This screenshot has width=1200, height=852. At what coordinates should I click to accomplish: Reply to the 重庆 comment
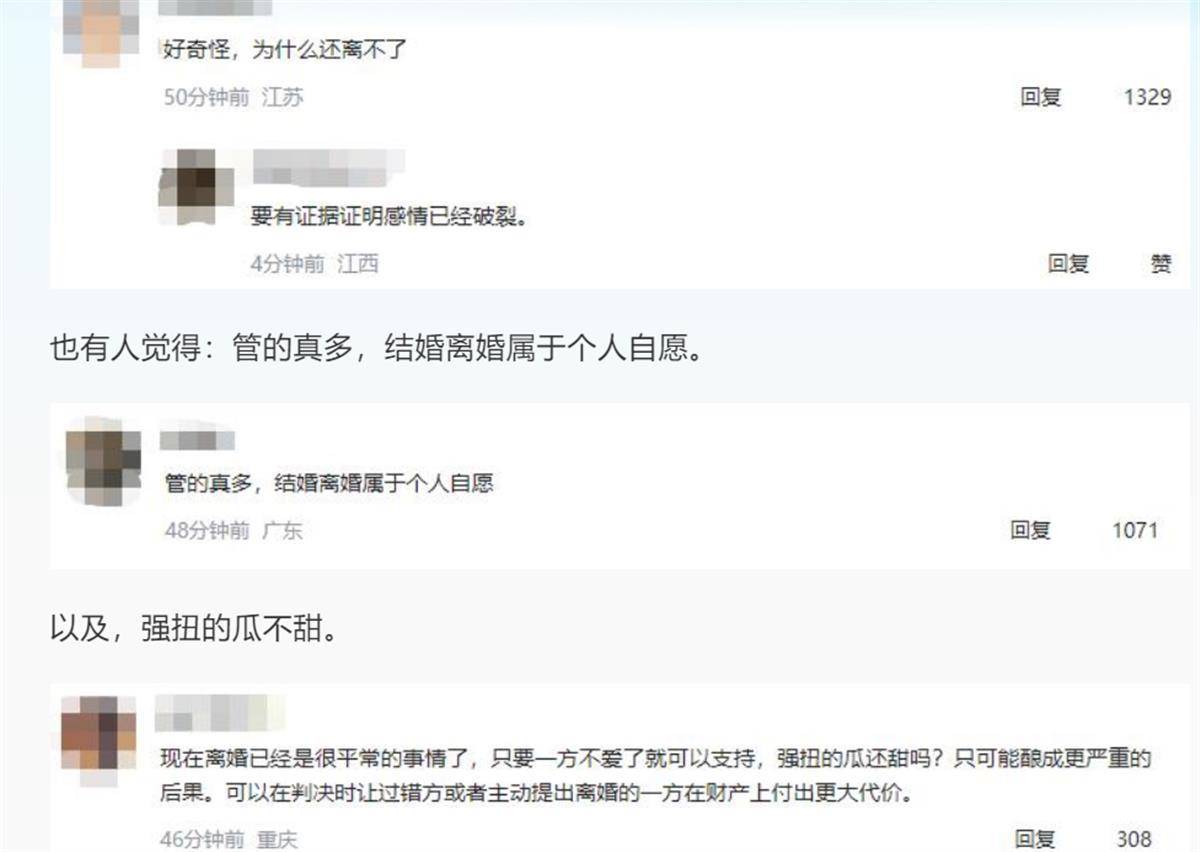1035,839
